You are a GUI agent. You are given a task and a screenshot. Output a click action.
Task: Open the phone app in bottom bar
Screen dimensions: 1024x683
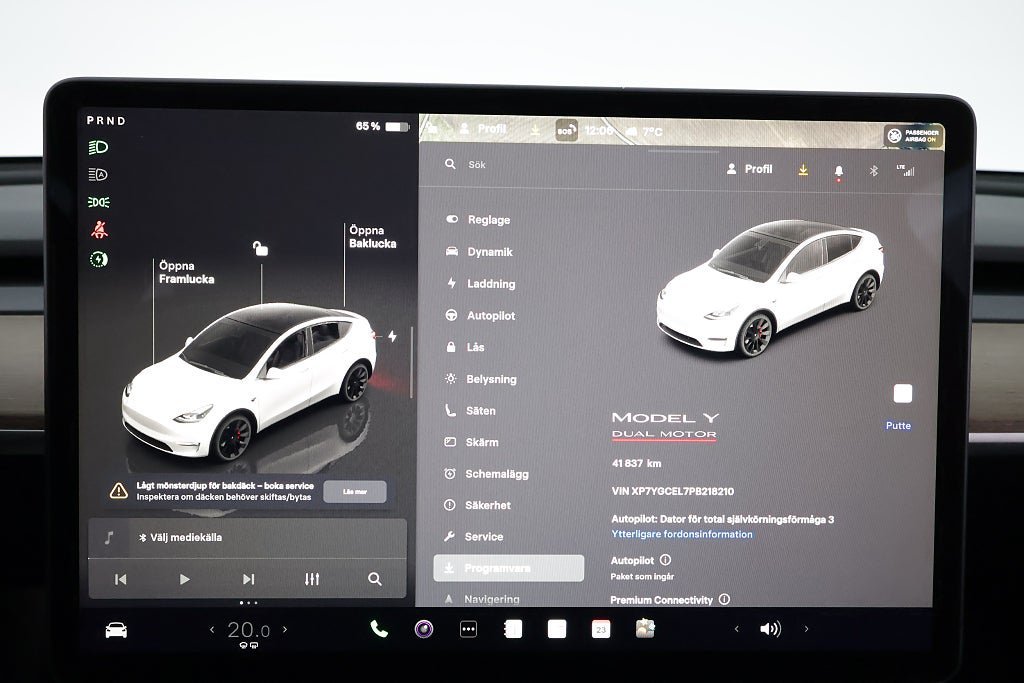(379, 629)
